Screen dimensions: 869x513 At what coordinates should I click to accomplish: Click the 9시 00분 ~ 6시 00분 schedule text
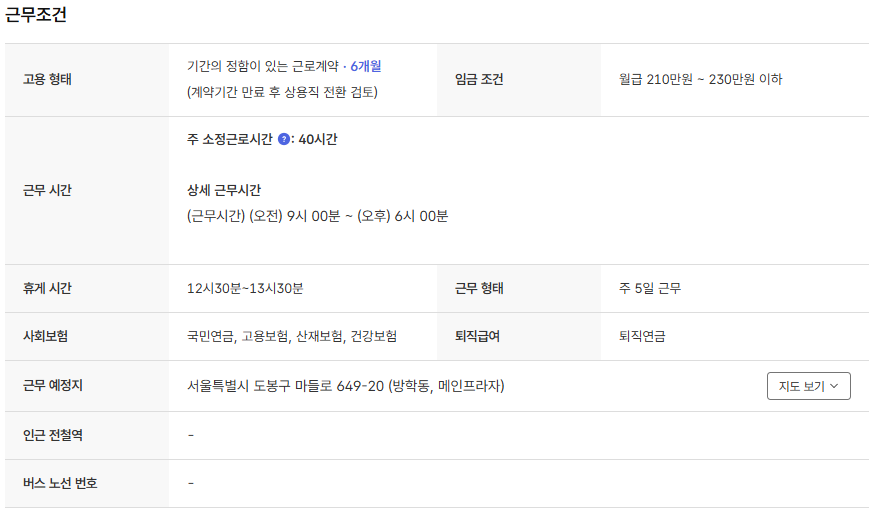click(x=317, y=215)
